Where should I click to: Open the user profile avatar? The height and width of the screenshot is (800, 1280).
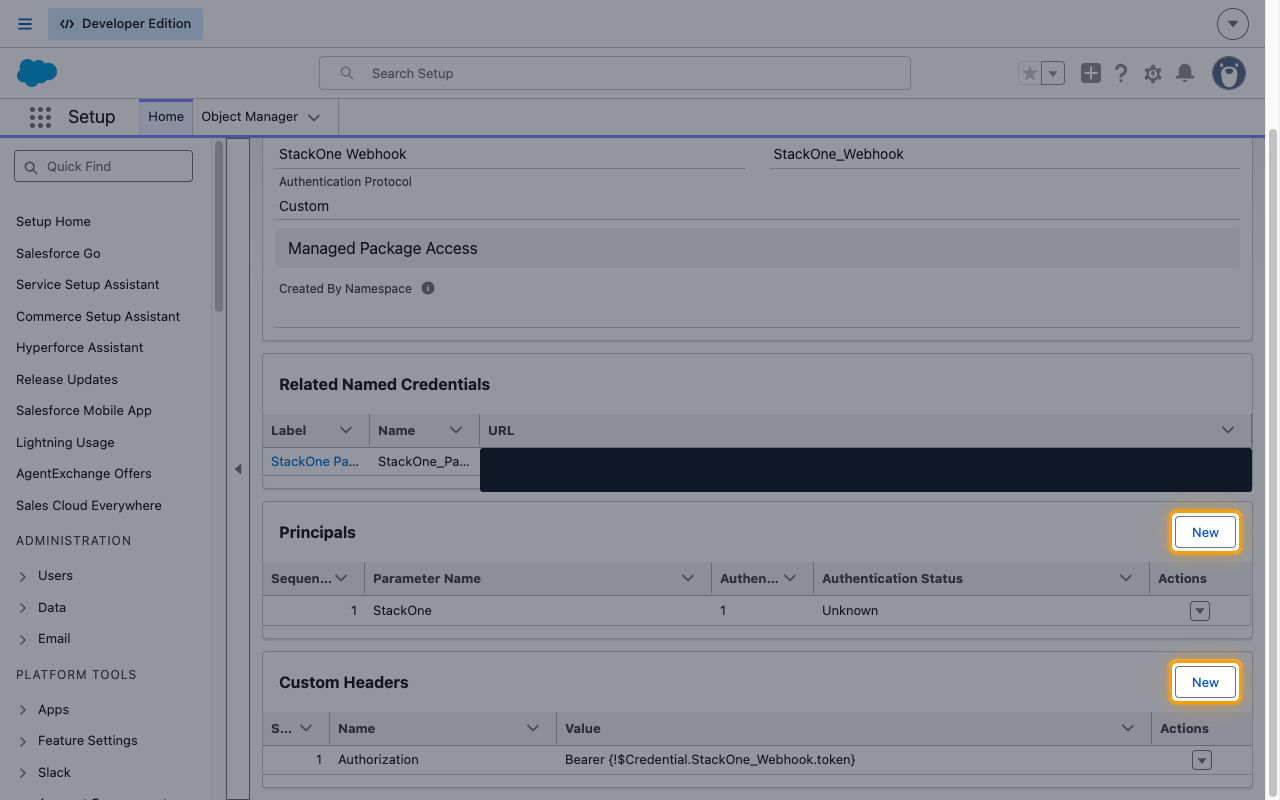[x=1229, y=73]
